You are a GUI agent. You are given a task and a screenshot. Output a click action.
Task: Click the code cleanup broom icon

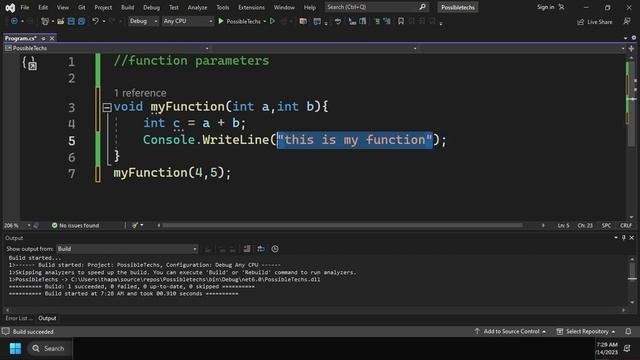tap(135, 225)
